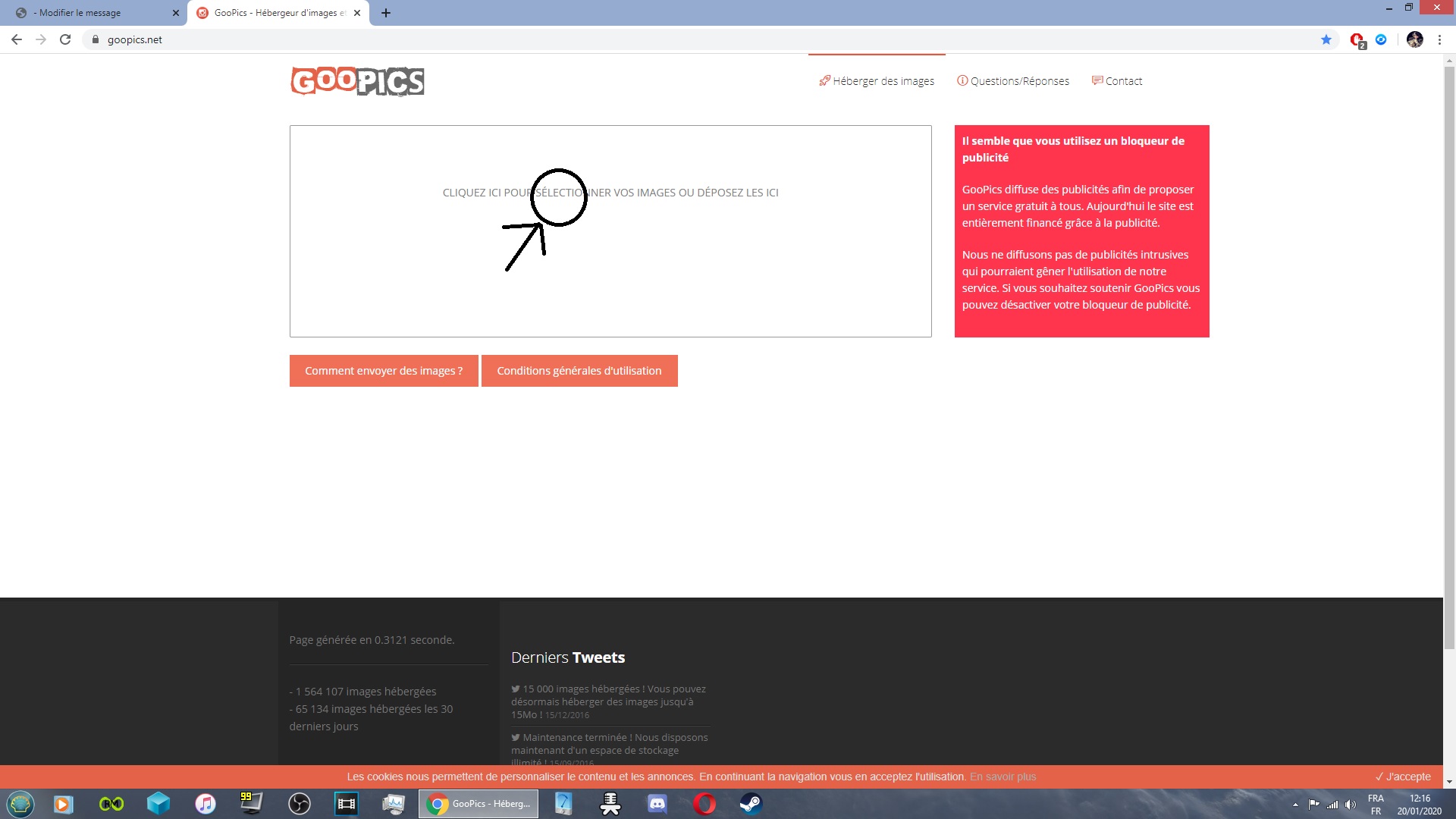Focus the Chrome GooPics taskbar button
The height and width of the screenshot is (819, 1456).
tap(479, 804)
